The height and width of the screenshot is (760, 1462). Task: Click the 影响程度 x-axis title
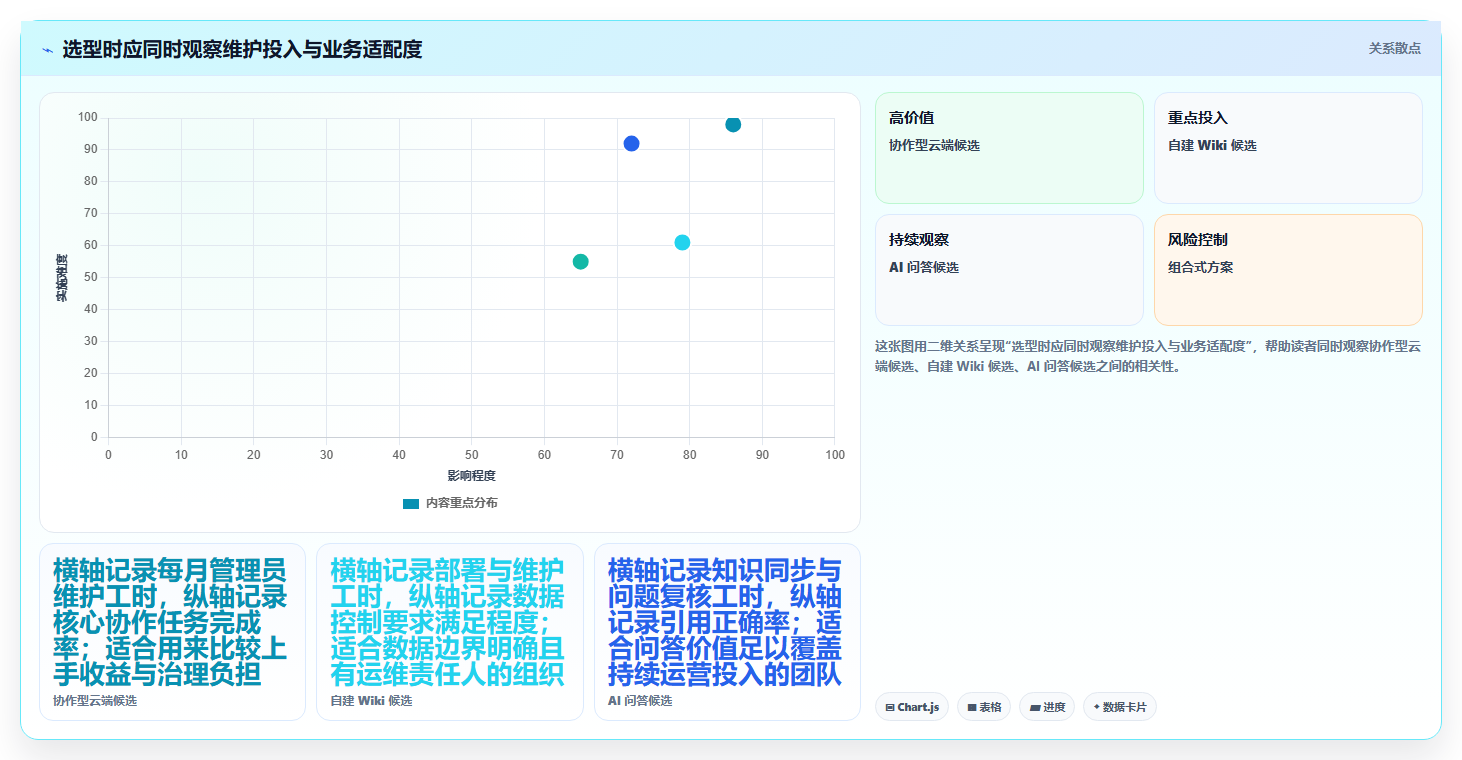point(471,475)
